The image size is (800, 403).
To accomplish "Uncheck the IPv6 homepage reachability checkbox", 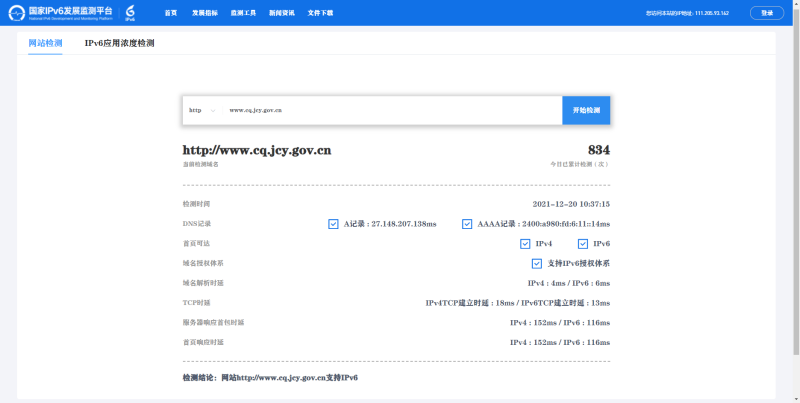I will coord(583,244).
